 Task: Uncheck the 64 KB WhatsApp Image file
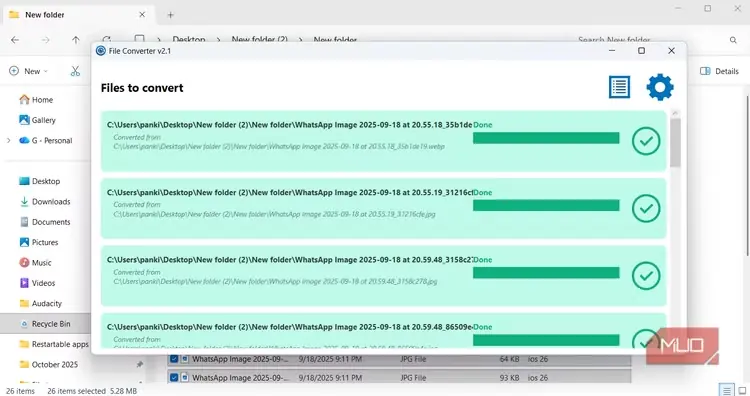174,359
